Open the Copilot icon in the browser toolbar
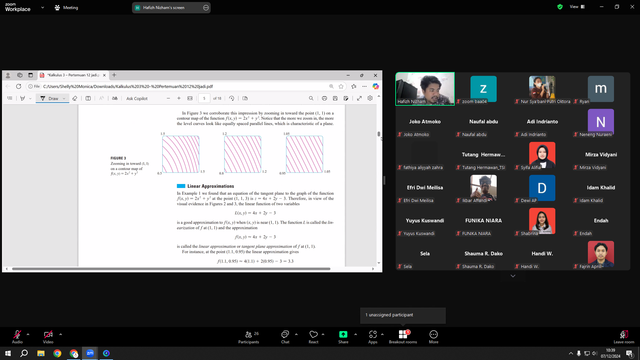 (x=376, y=87)
